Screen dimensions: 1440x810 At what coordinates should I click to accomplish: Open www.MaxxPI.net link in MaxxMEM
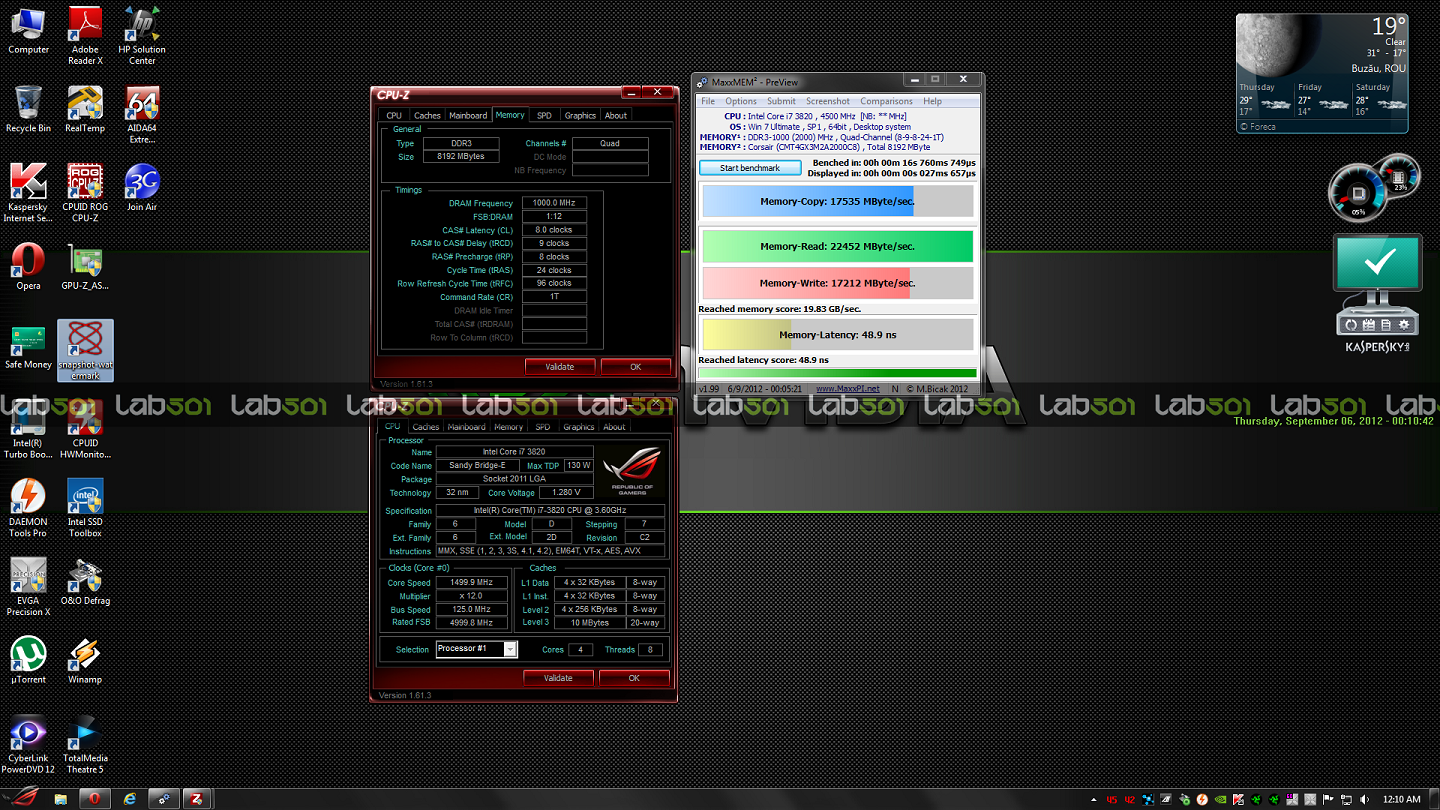[848, 388]
